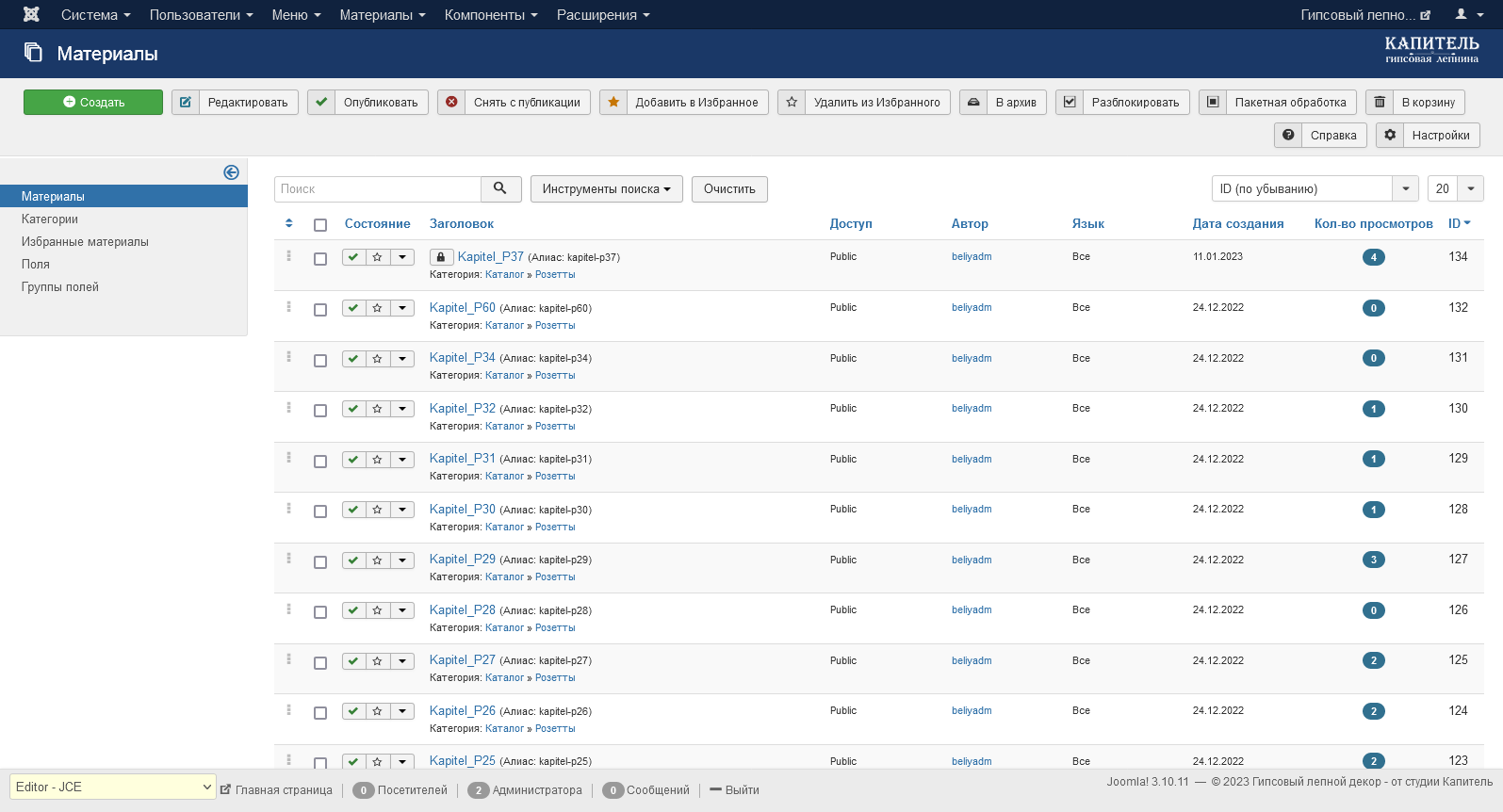Toggle featured star for Kapitel_P60
This screenshot has height=812, width=1503.
coord(377,308)
